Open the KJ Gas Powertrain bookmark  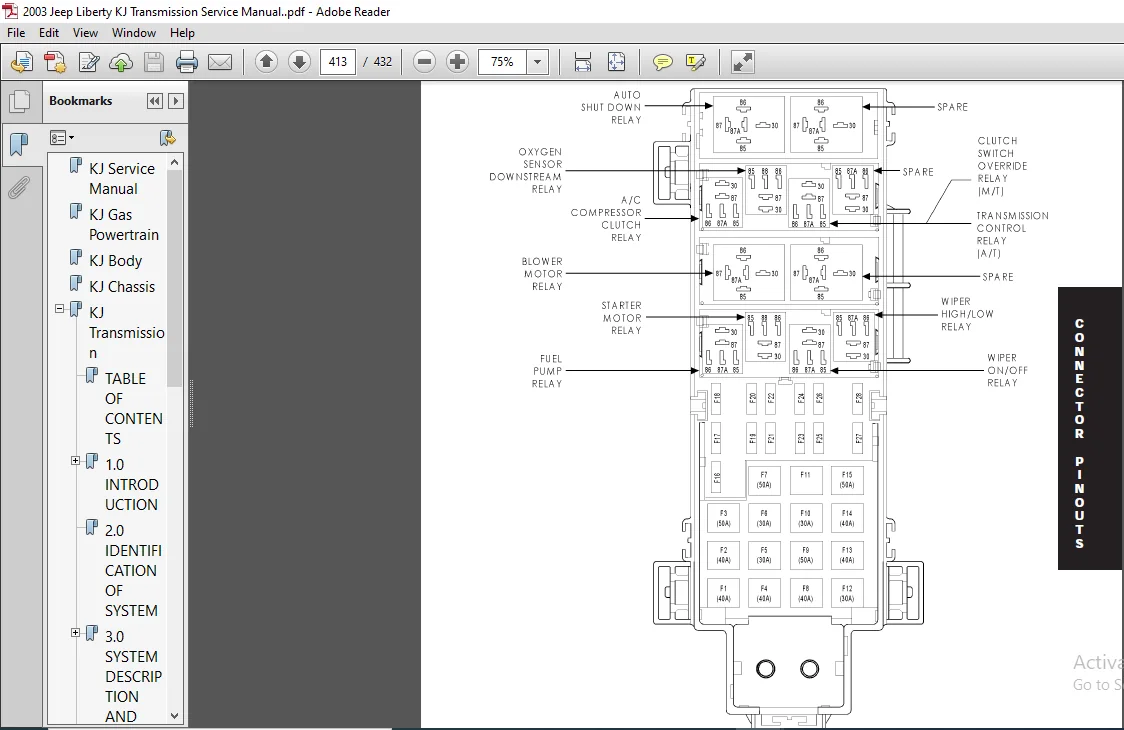coord(124,224)
